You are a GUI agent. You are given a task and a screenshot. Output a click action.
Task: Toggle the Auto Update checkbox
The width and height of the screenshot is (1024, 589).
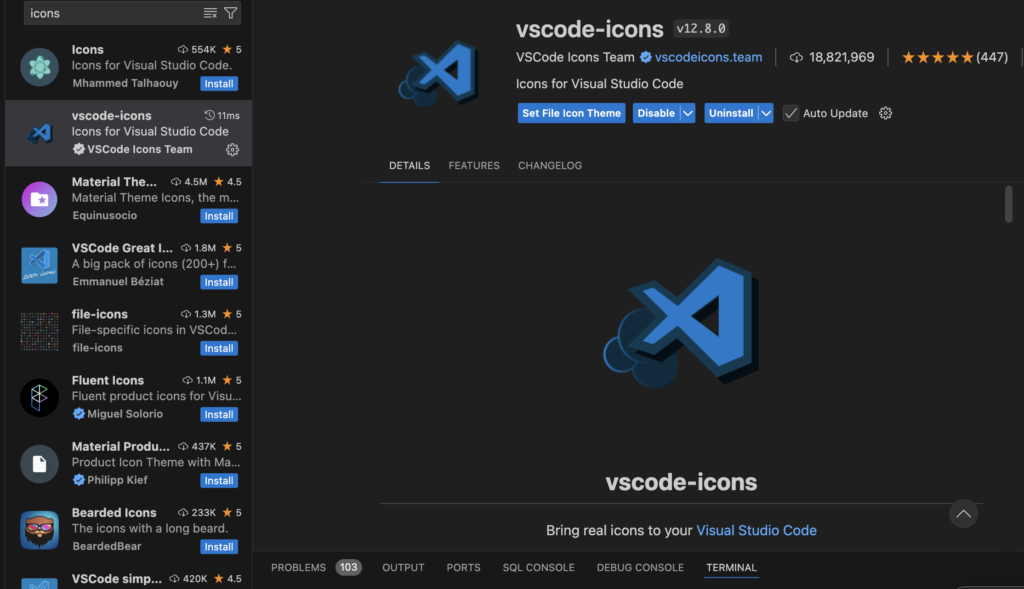pyautogui.click(x=791, y=113)
